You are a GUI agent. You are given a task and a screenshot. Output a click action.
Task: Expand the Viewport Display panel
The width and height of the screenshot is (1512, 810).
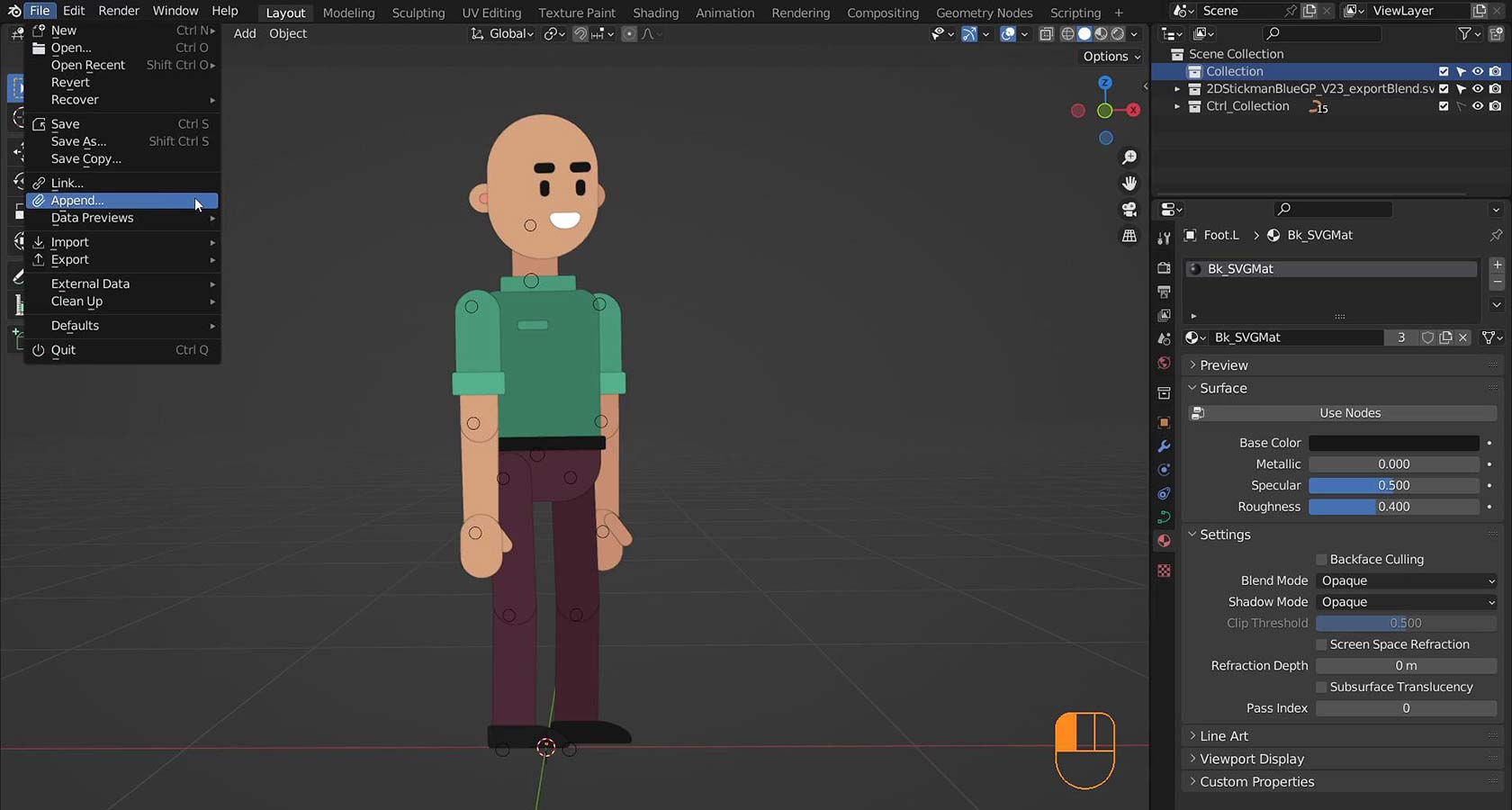click(1251, 759)
